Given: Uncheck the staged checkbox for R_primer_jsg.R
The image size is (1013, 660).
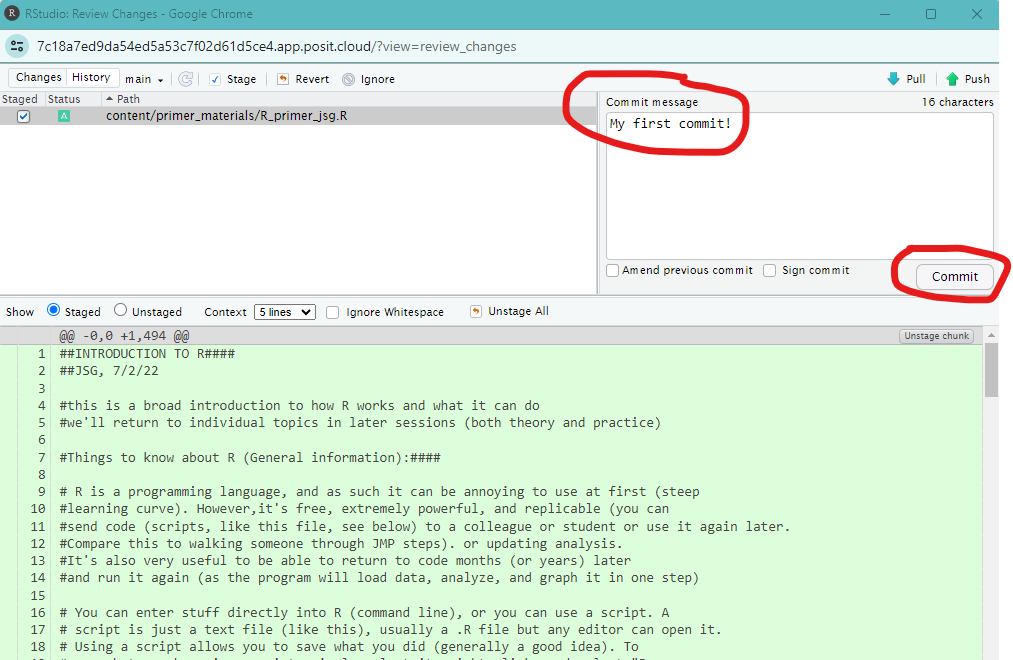Looking at the screenshot, I should 23,115.
